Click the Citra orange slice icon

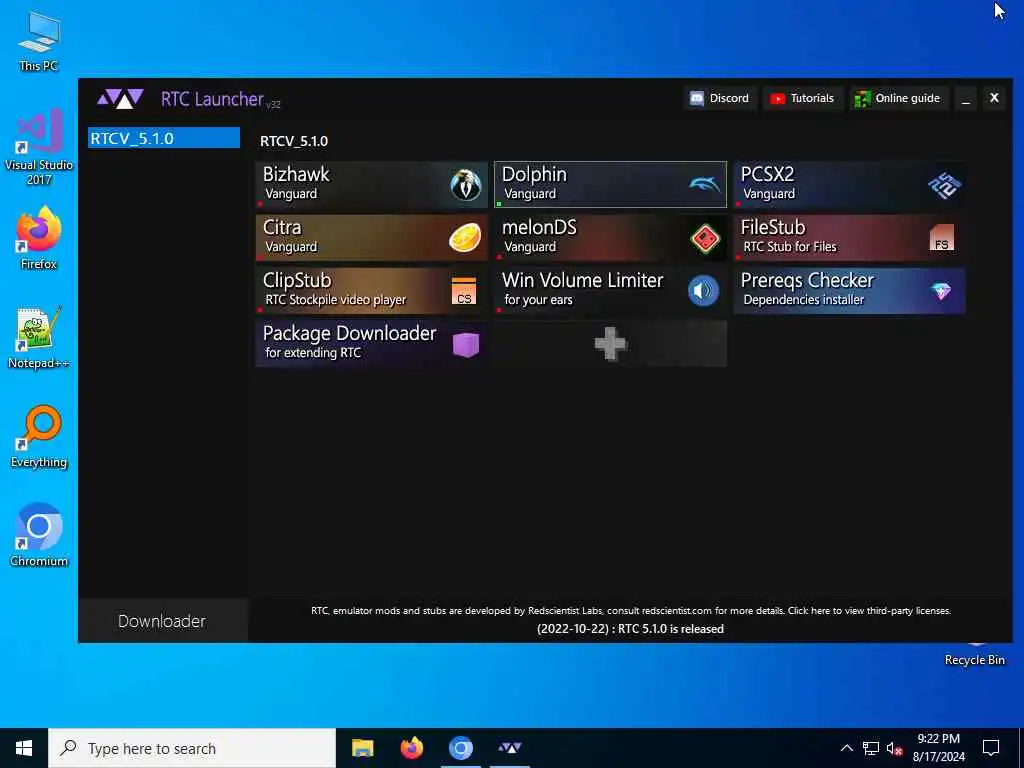point(465,238)
